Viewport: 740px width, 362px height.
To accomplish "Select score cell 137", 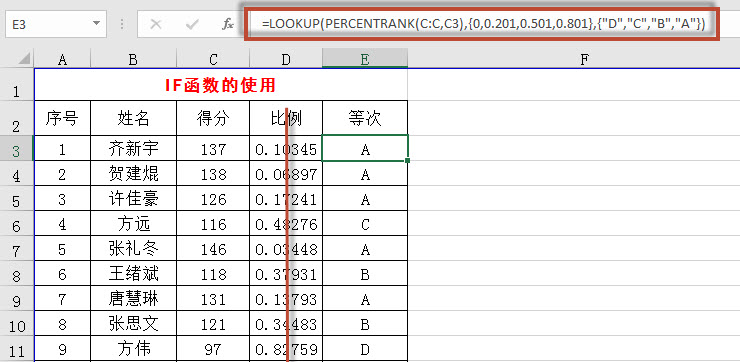I will click(x=213, y=148).
